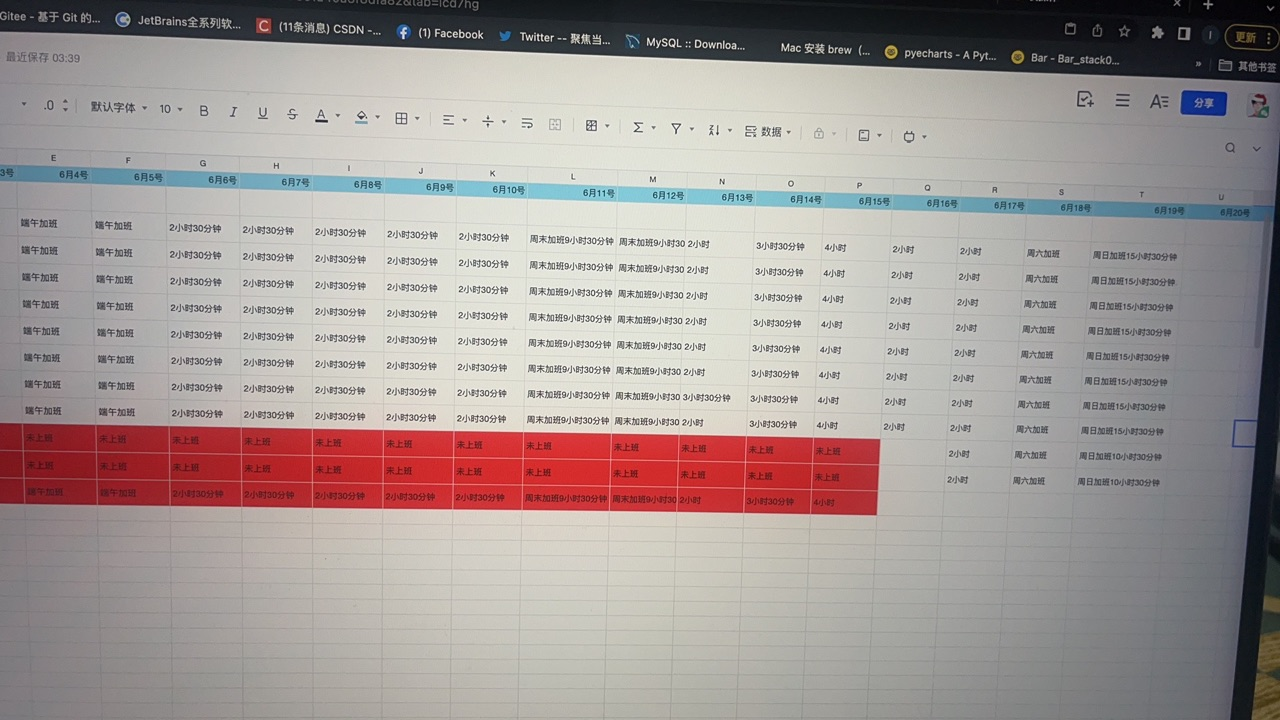Toggle strikethrough formatting

(292, 114)
